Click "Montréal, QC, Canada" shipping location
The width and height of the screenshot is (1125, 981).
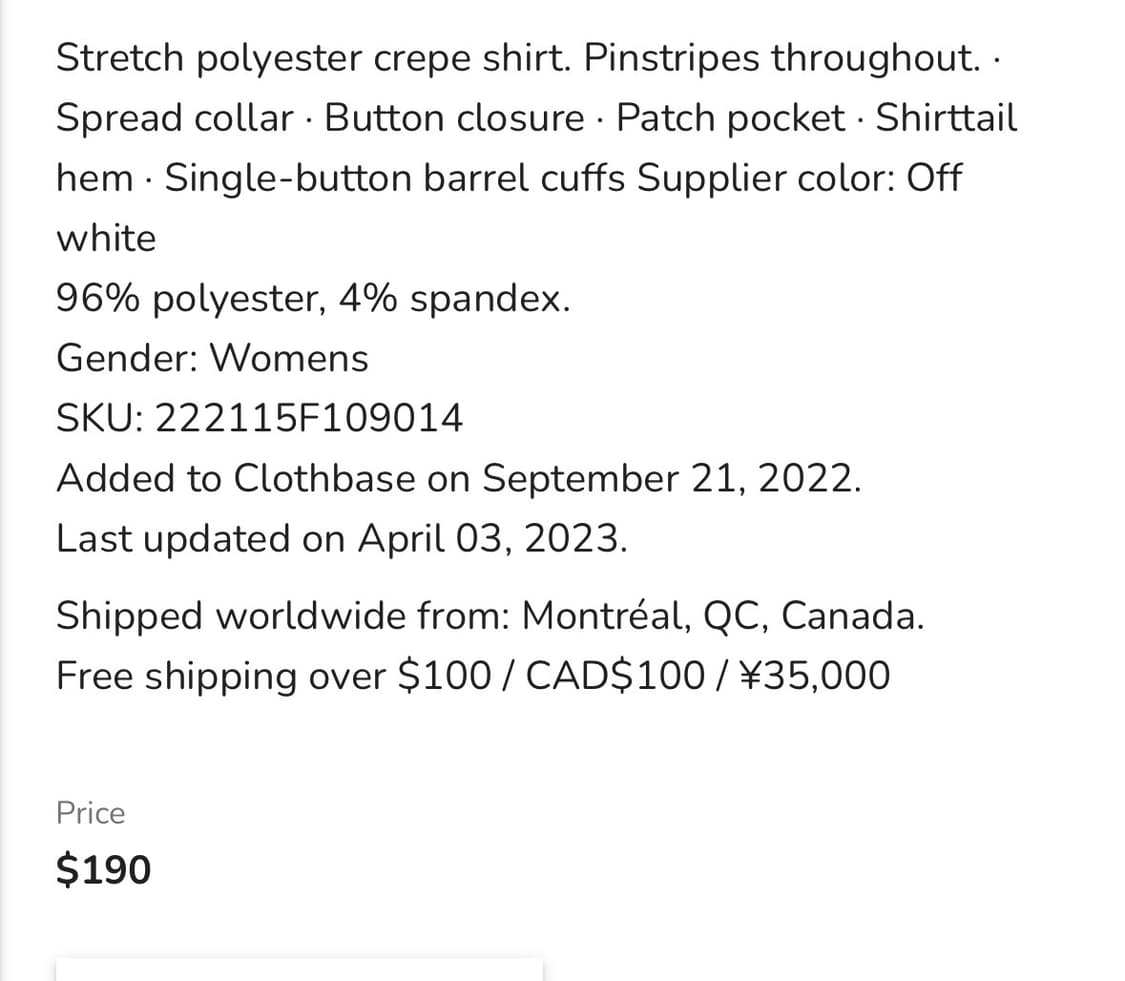(723, 615)
